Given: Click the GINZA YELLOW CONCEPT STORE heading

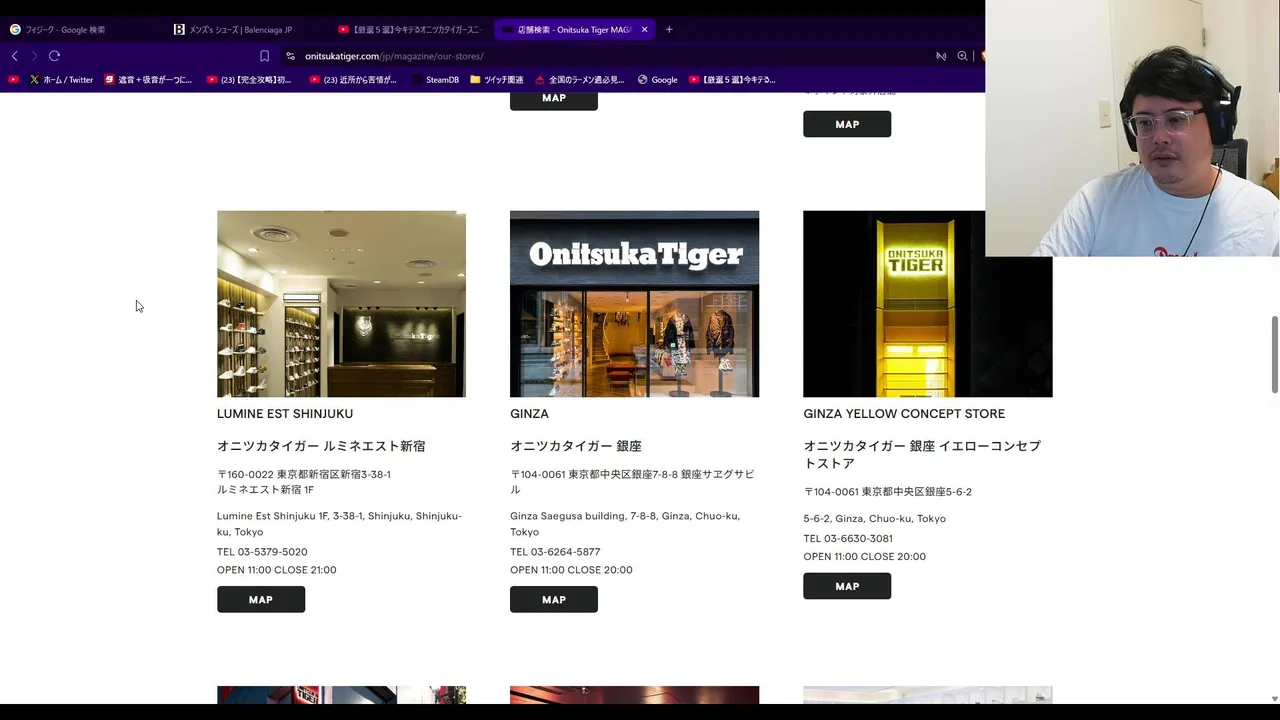Looking at the screenshot, I should click(x=904, y=413).
